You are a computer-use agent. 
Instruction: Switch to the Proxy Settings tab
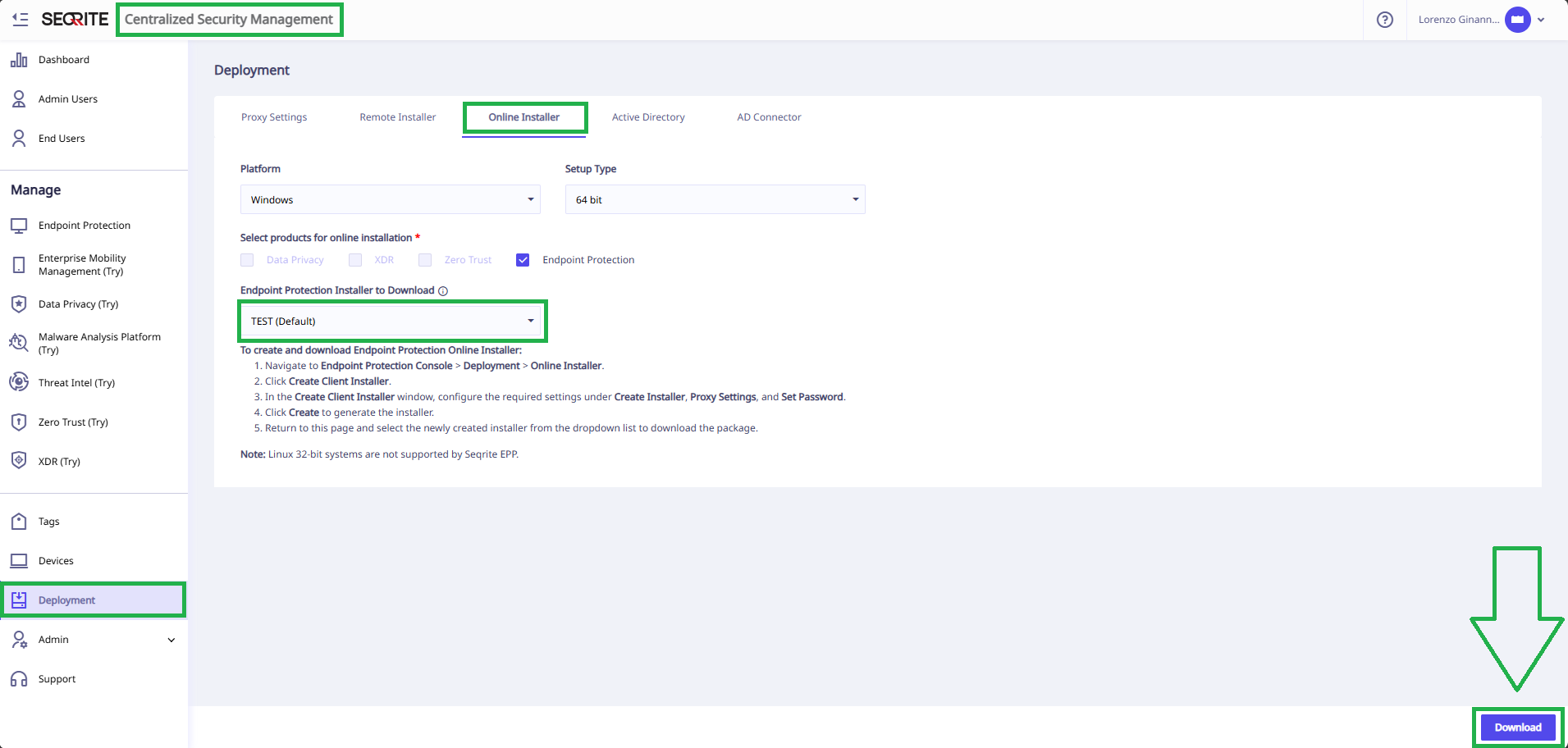click(x=274, y=117)
